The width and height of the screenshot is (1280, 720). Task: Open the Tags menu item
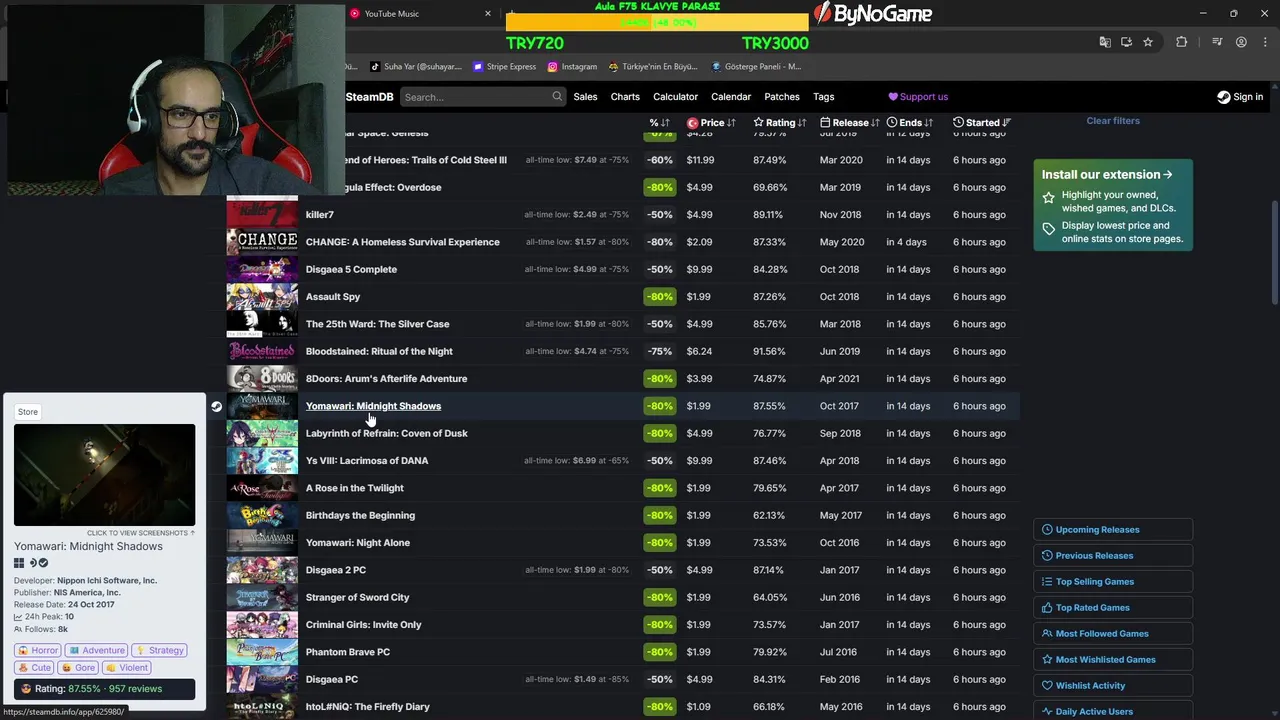[824, 97]
